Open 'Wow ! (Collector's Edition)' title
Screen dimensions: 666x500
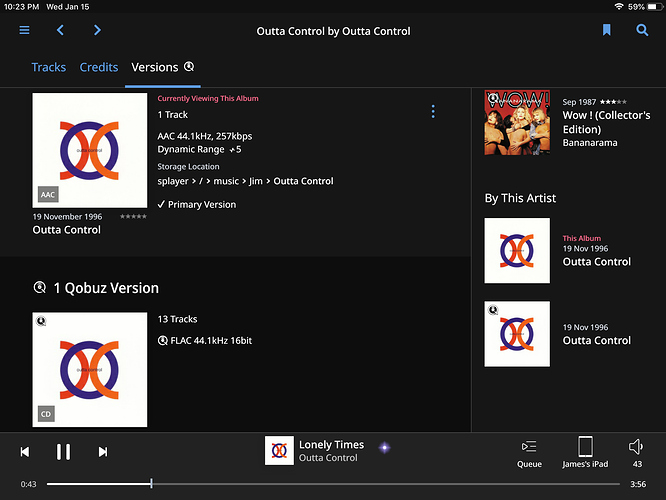pos(606,122)
